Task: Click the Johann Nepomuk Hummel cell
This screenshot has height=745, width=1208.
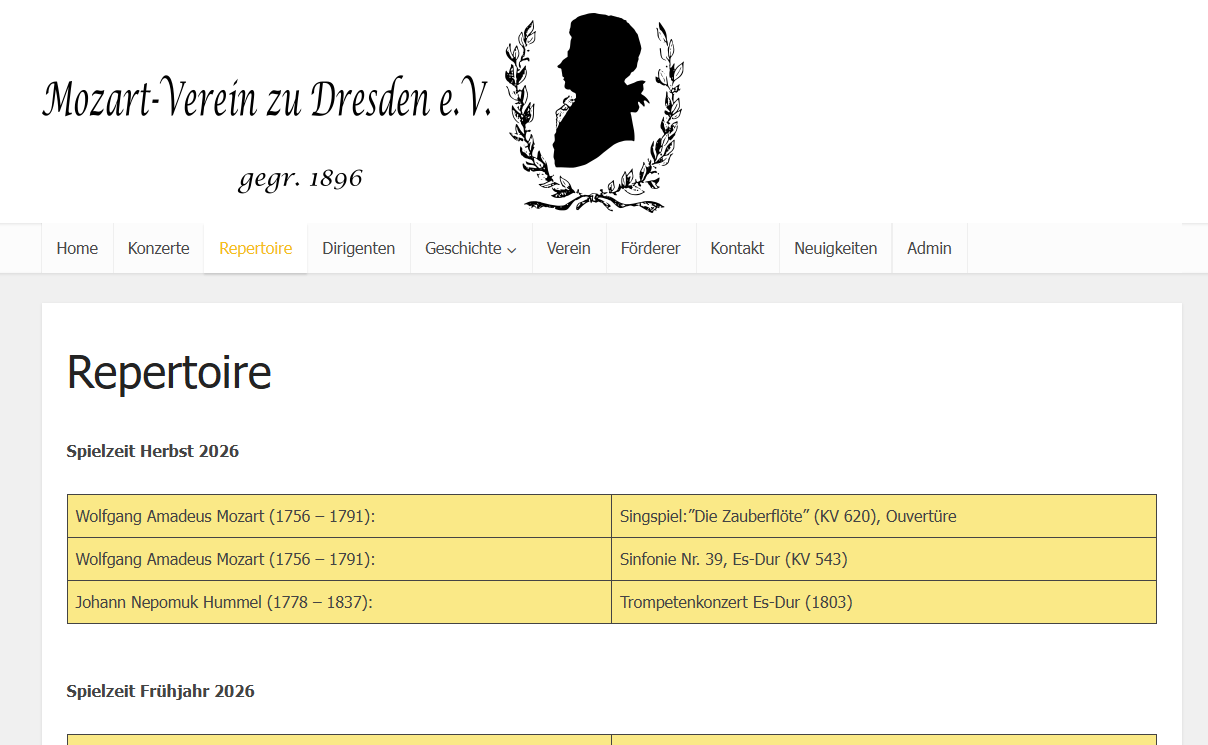Action: point(339,602)
